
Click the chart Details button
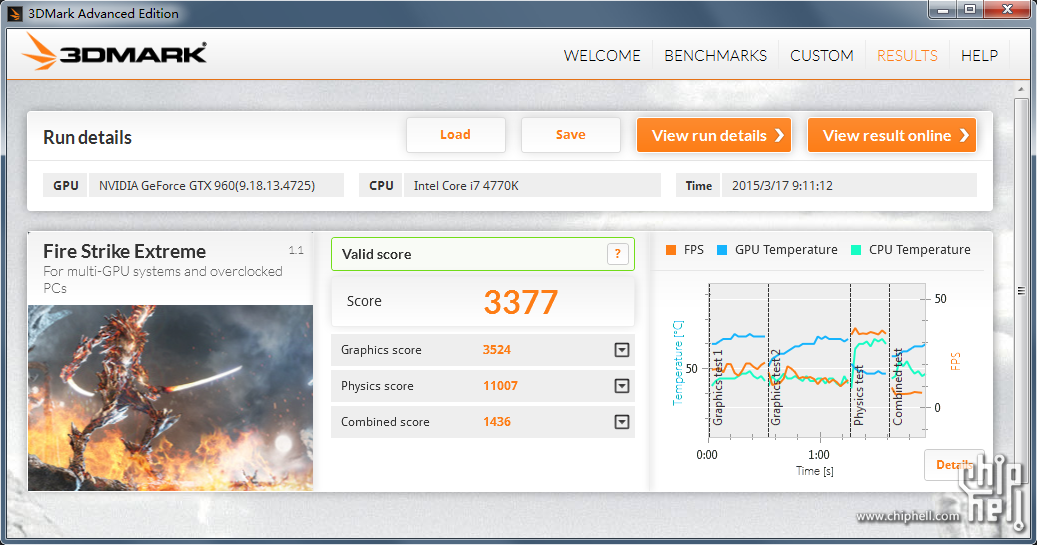(954, 465)
